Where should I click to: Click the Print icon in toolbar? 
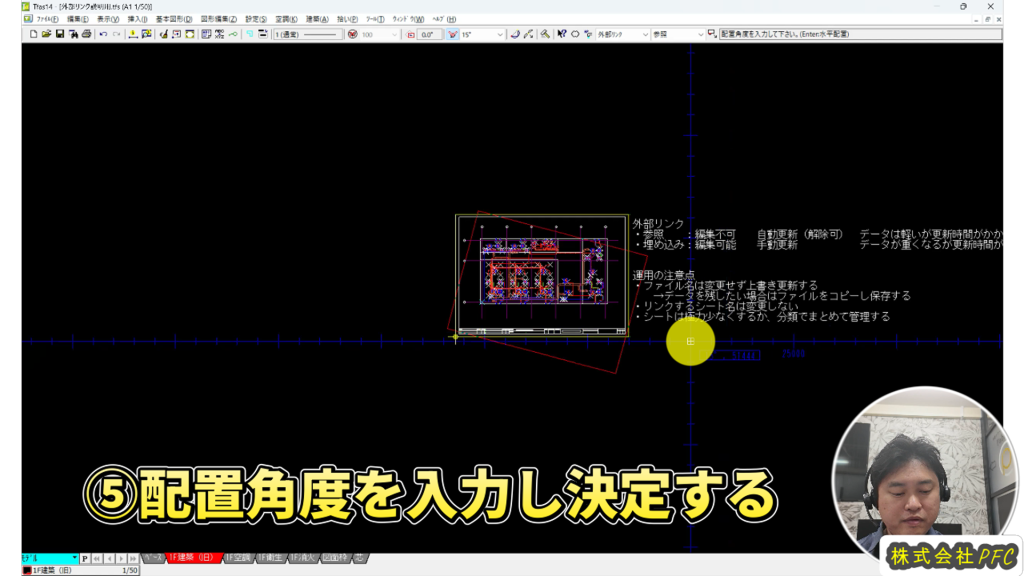[x=86, y=34]
